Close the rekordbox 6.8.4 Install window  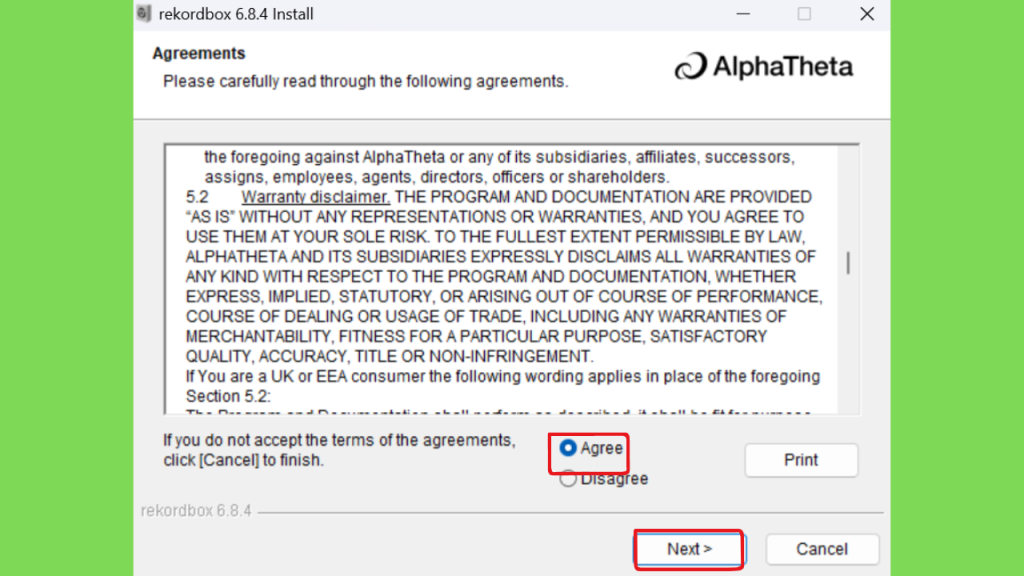tap(867, 14)
